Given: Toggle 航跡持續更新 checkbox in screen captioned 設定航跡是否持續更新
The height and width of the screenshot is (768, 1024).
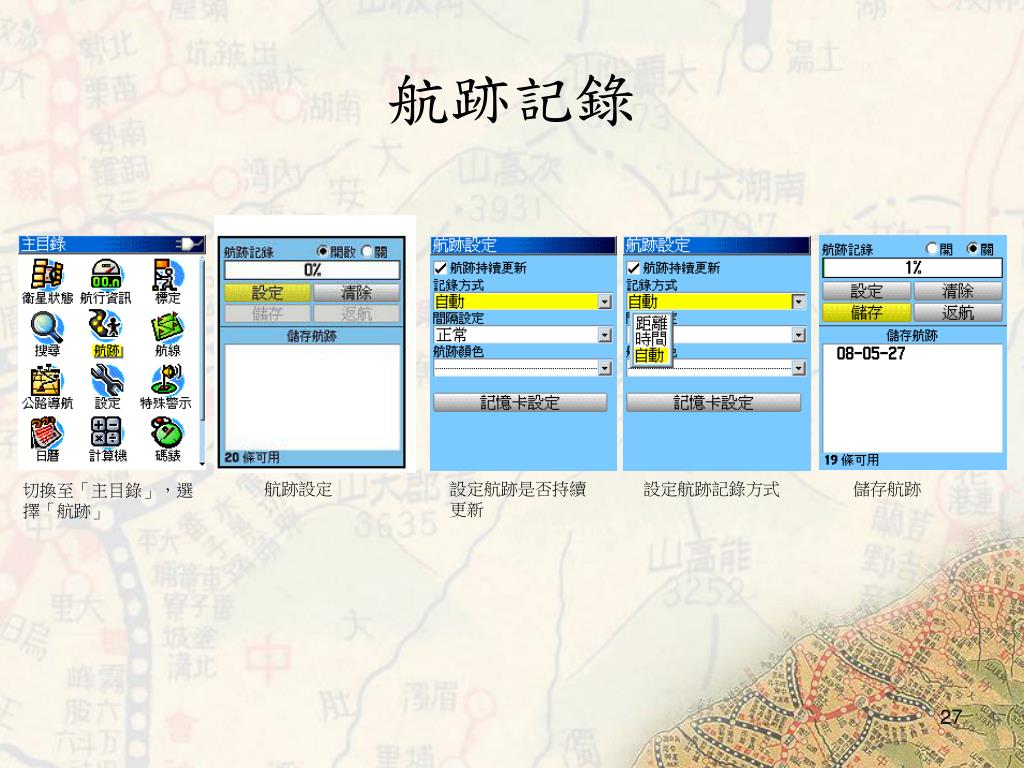Looking at the screenshot, I should [x=440, y=268].
